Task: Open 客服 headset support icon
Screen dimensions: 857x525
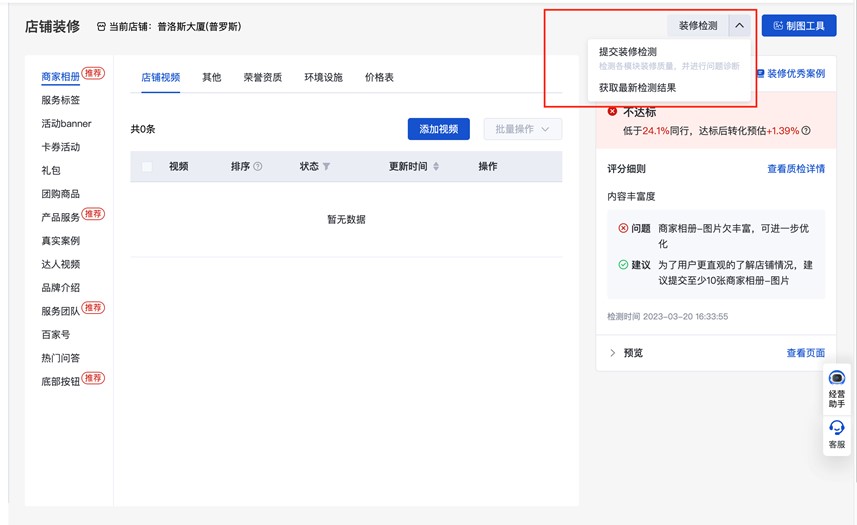Action: [837, 427]
